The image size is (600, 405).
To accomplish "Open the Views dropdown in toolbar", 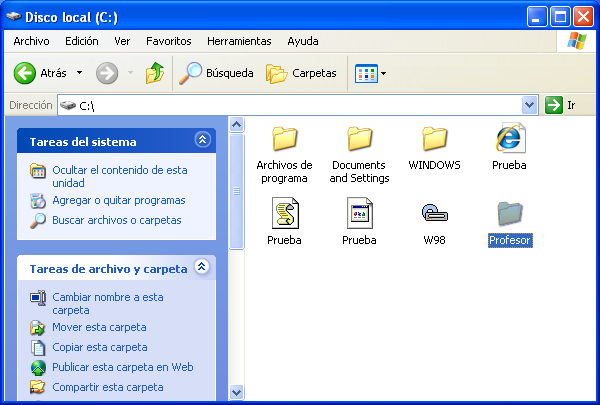I will [371, 73].
